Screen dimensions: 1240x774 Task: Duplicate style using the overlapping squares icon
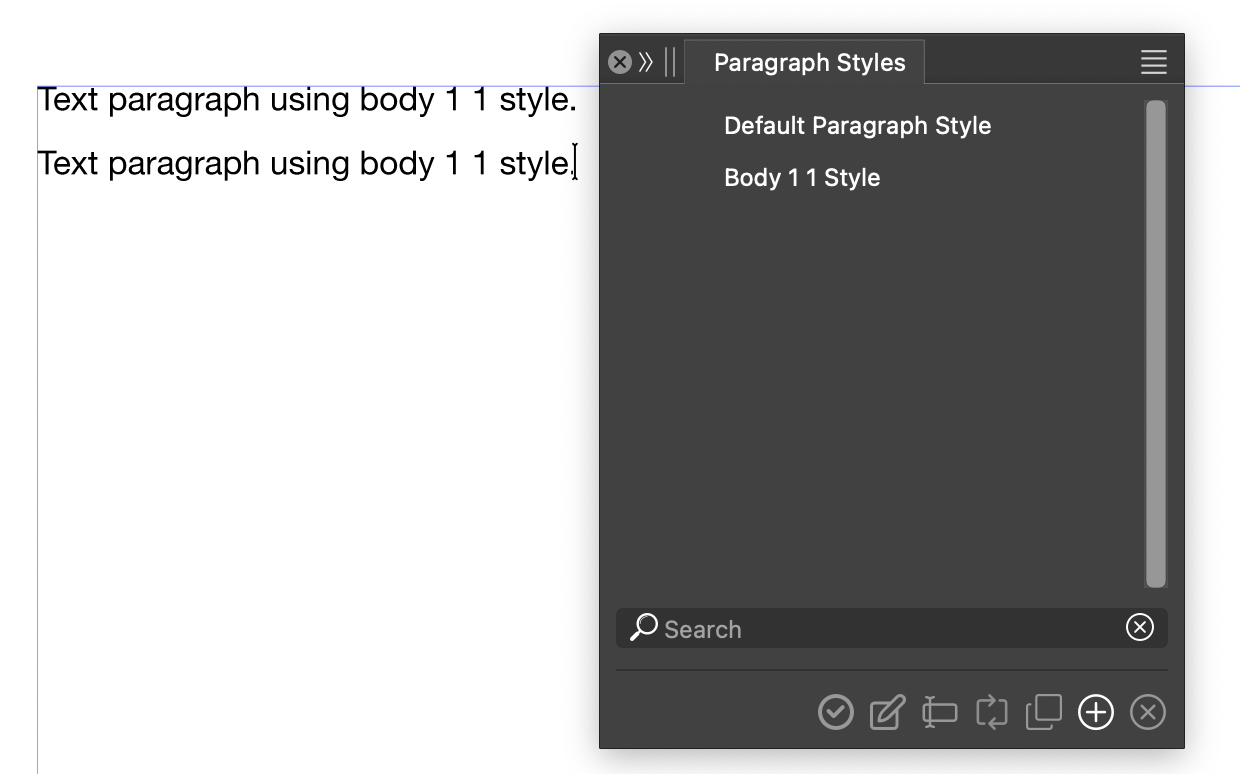click(1043, 713)
